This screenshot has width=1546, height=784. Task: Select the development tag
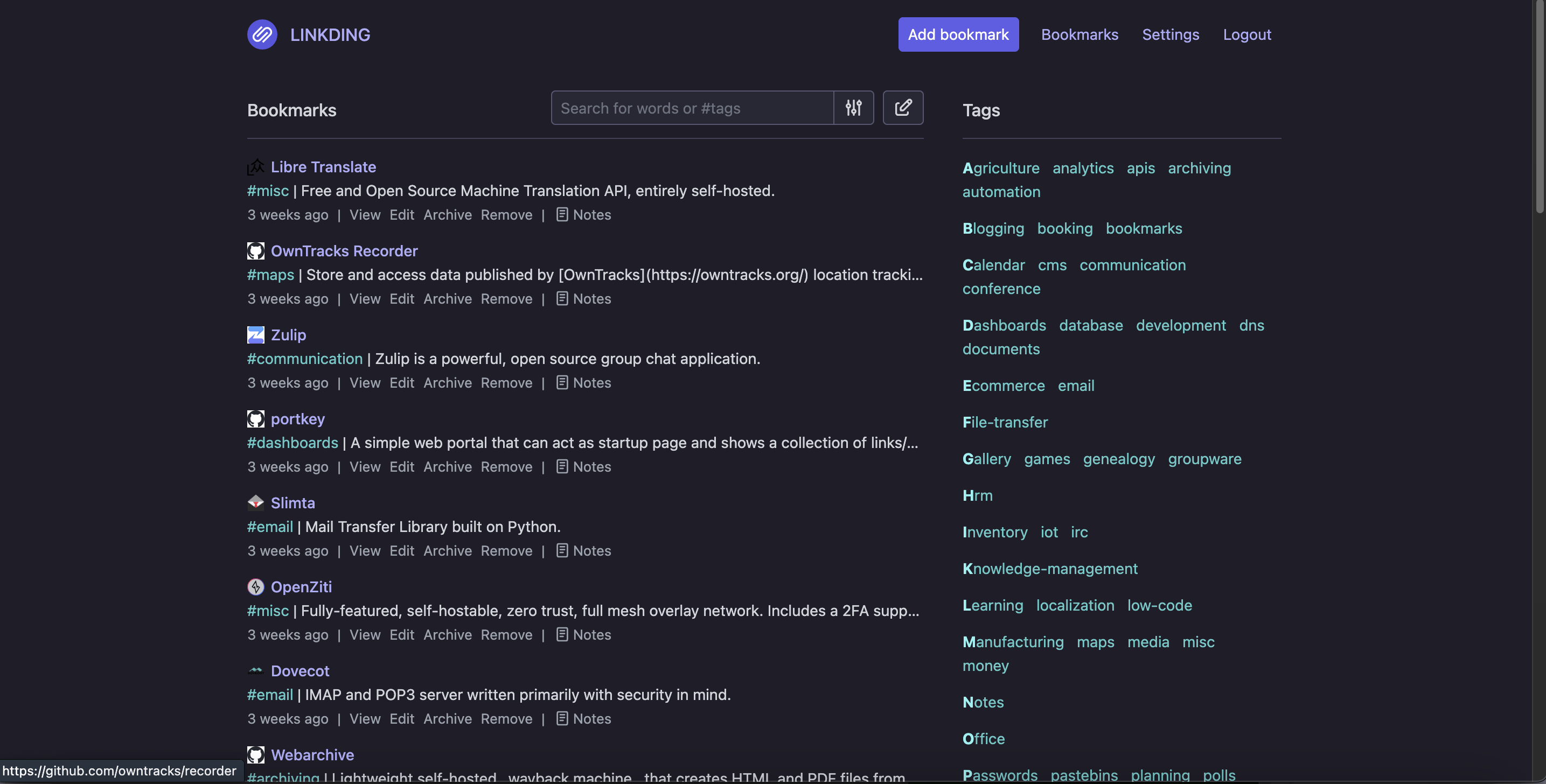pyautogui.click(x=1180, y=325)
